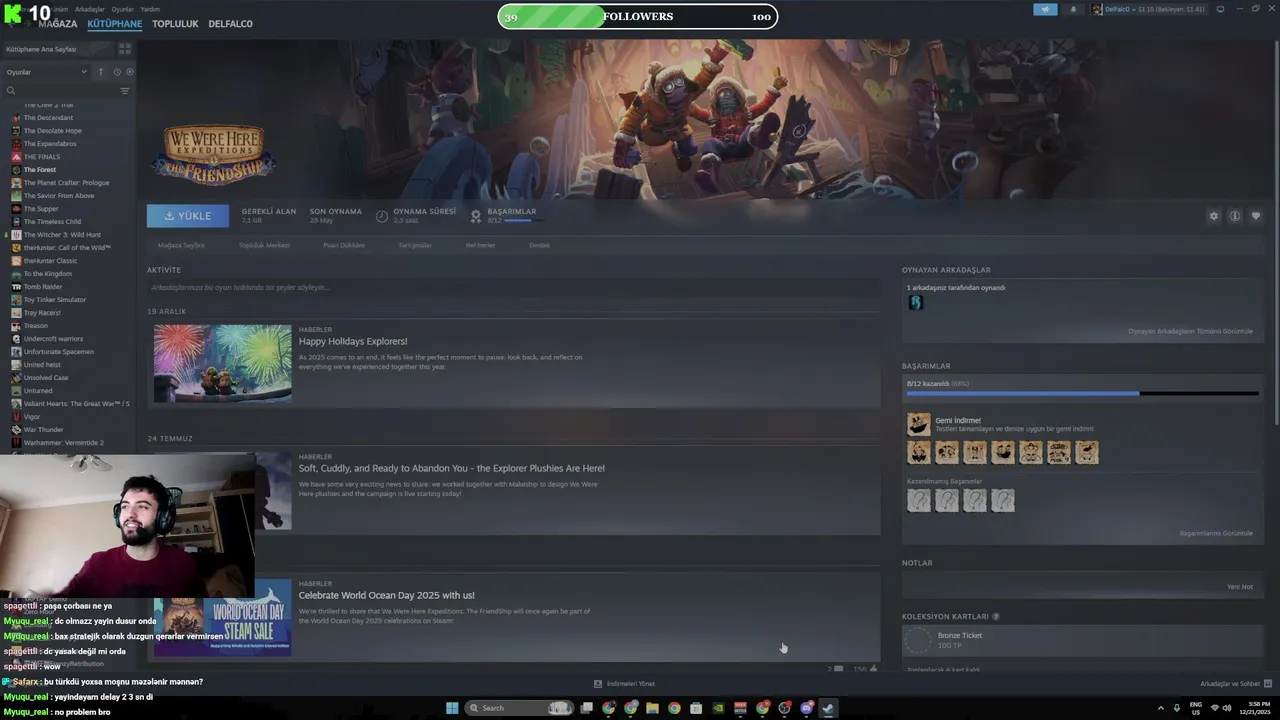Select Tomb Raider in game list

coord(43,287)
